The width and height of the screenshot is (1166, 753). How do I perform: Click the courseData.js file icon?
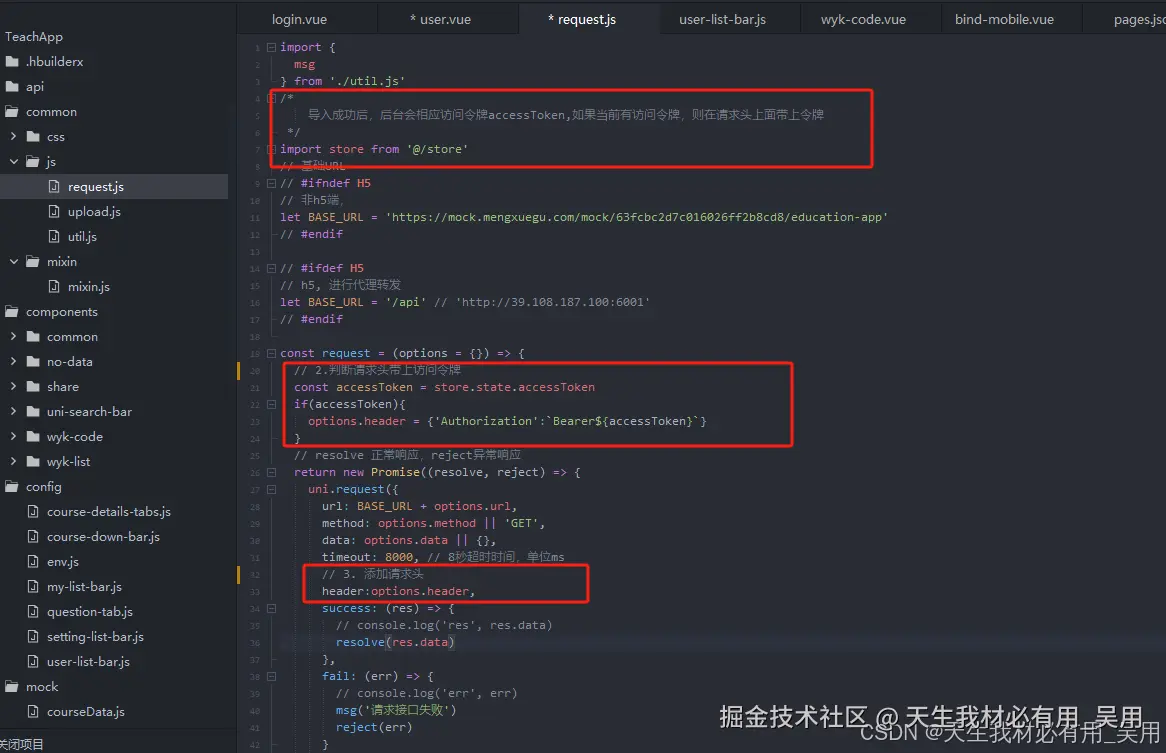coord(33,711)
